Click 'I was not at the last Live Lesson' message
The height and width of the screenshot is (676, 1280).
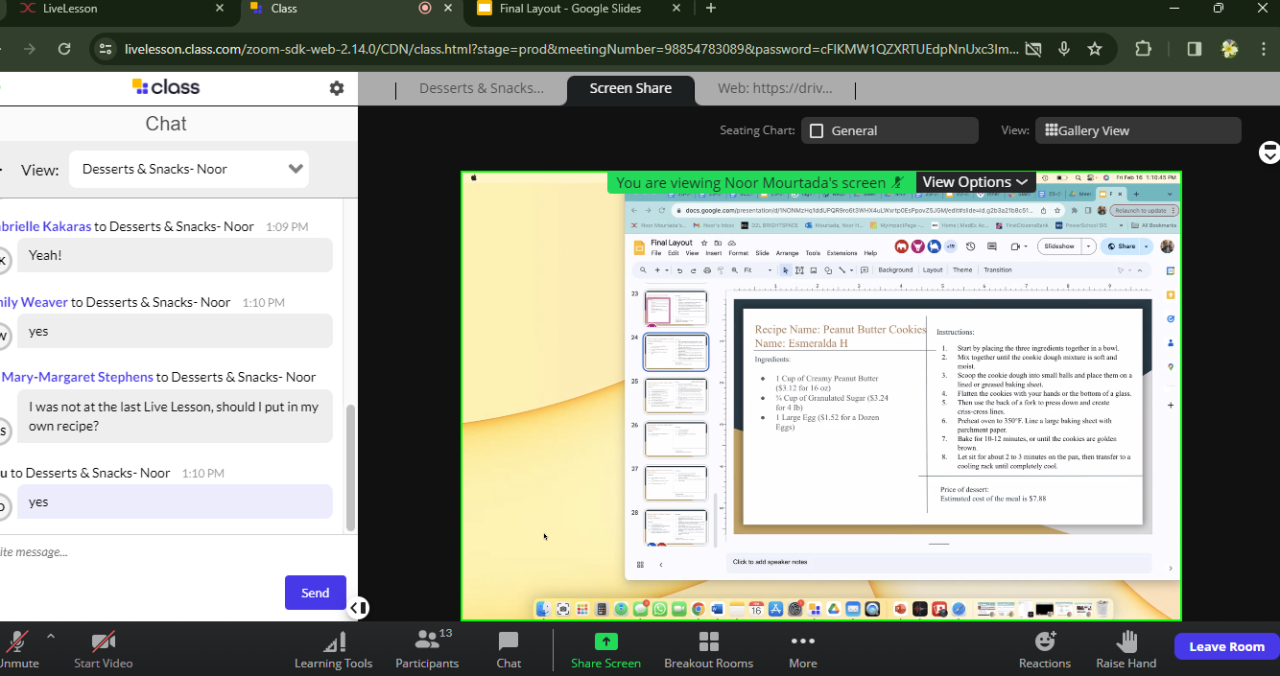[x=174, y=416]
